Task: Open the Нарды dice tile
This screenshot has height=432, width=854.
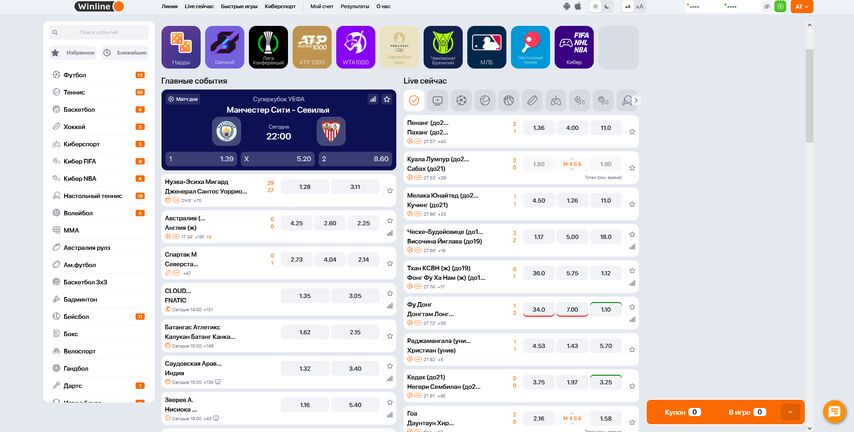Action: click(181, 47)
